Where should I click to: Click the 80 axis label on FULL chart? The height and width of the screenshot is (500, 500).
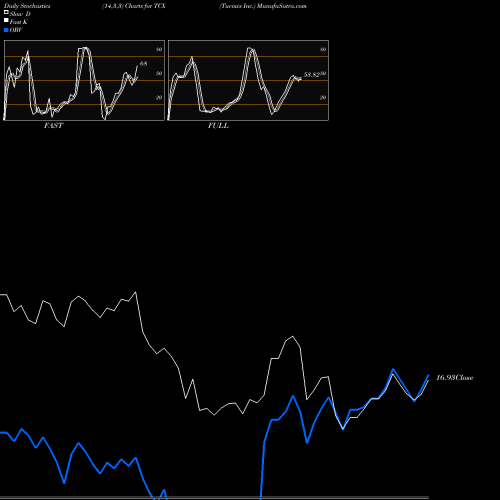point(323,49)
